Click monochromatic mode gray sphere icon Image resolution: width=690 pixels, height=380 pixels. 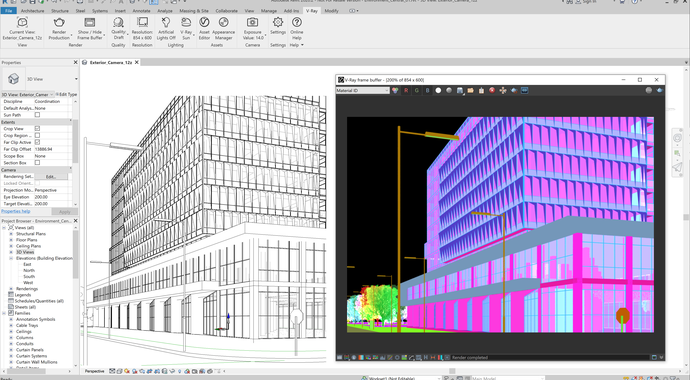click(x=449, y=90)
